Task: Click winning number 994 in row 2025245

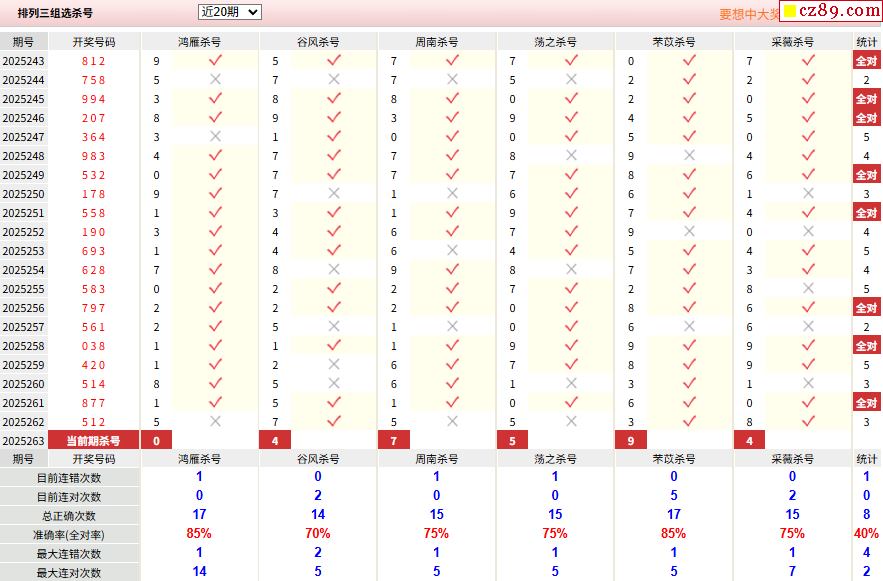Action: click(93, 99)
